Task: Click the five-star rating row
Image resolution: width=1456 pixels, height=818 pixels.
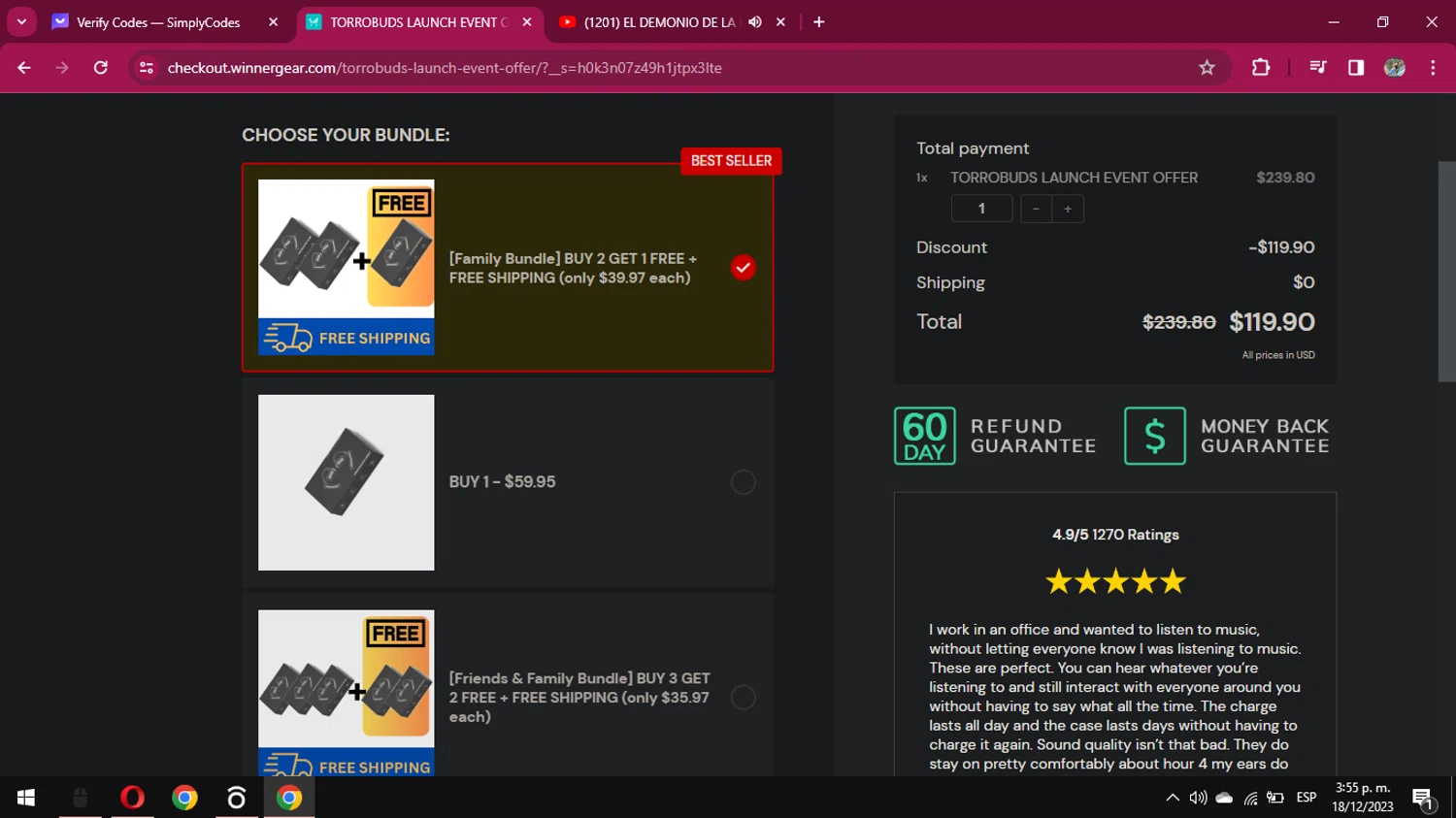Action: [x=1115, y=581]
